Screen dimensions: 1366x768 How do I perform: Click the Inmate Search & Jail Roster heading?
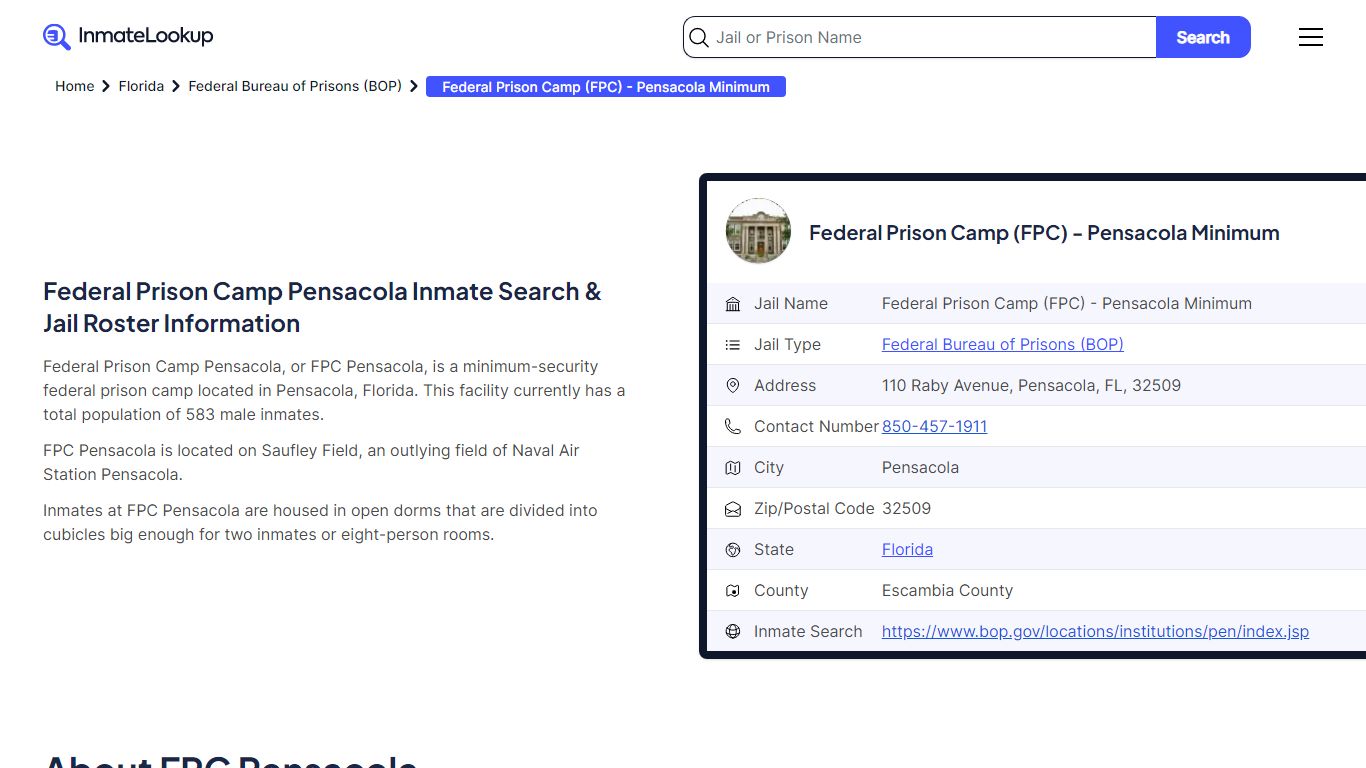click(322, 308)
